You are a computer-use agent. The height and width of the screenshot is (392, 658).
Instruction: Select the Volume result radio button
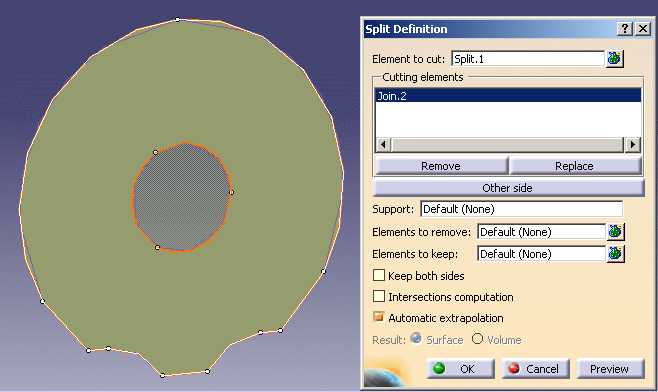pos(477,338)
